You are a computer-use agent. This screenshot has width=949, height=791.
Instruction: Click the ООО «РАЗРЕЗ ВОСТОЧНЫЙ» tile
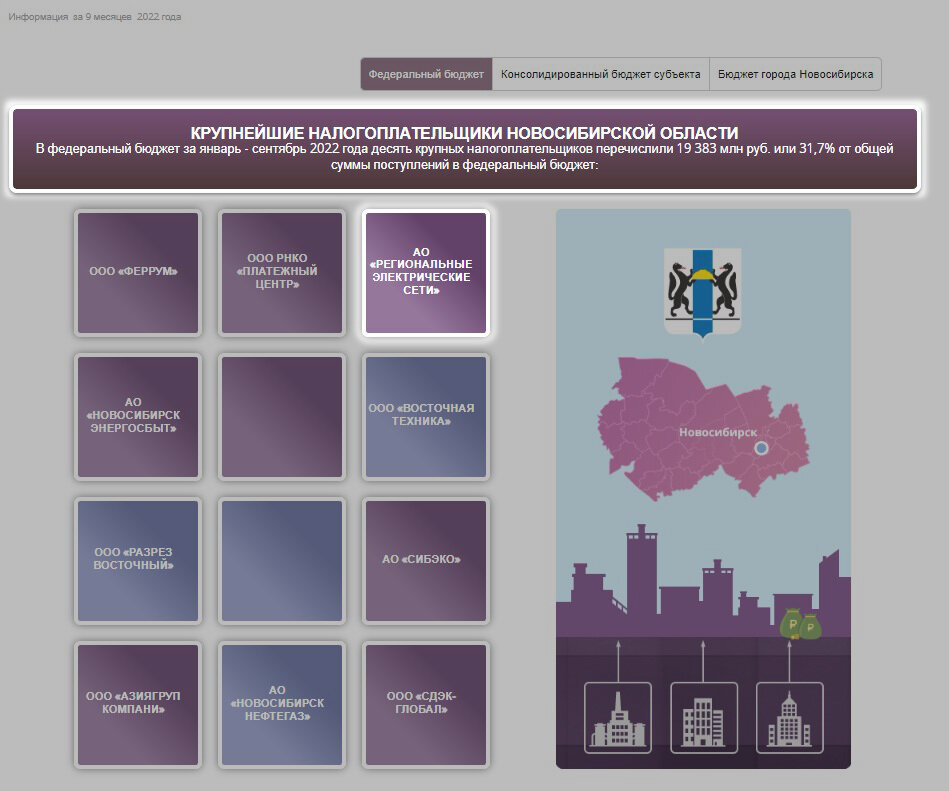[138, 560]
